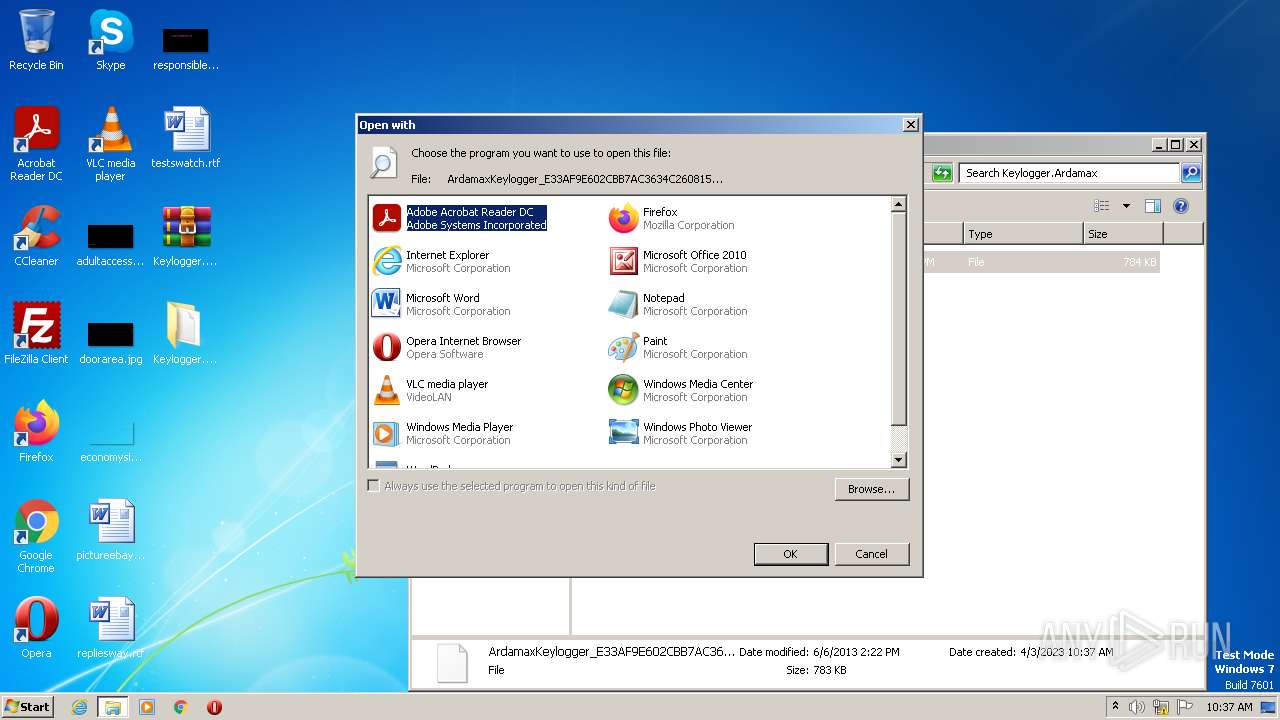Choose Windows Media Center entry
This screenshot has height=720, width=1280.
pos(681,390)
